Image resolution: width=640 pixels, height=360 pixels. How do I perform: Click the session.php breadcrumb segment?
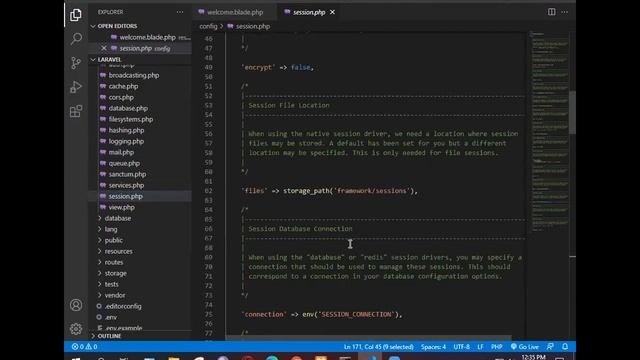pos(249,26)
